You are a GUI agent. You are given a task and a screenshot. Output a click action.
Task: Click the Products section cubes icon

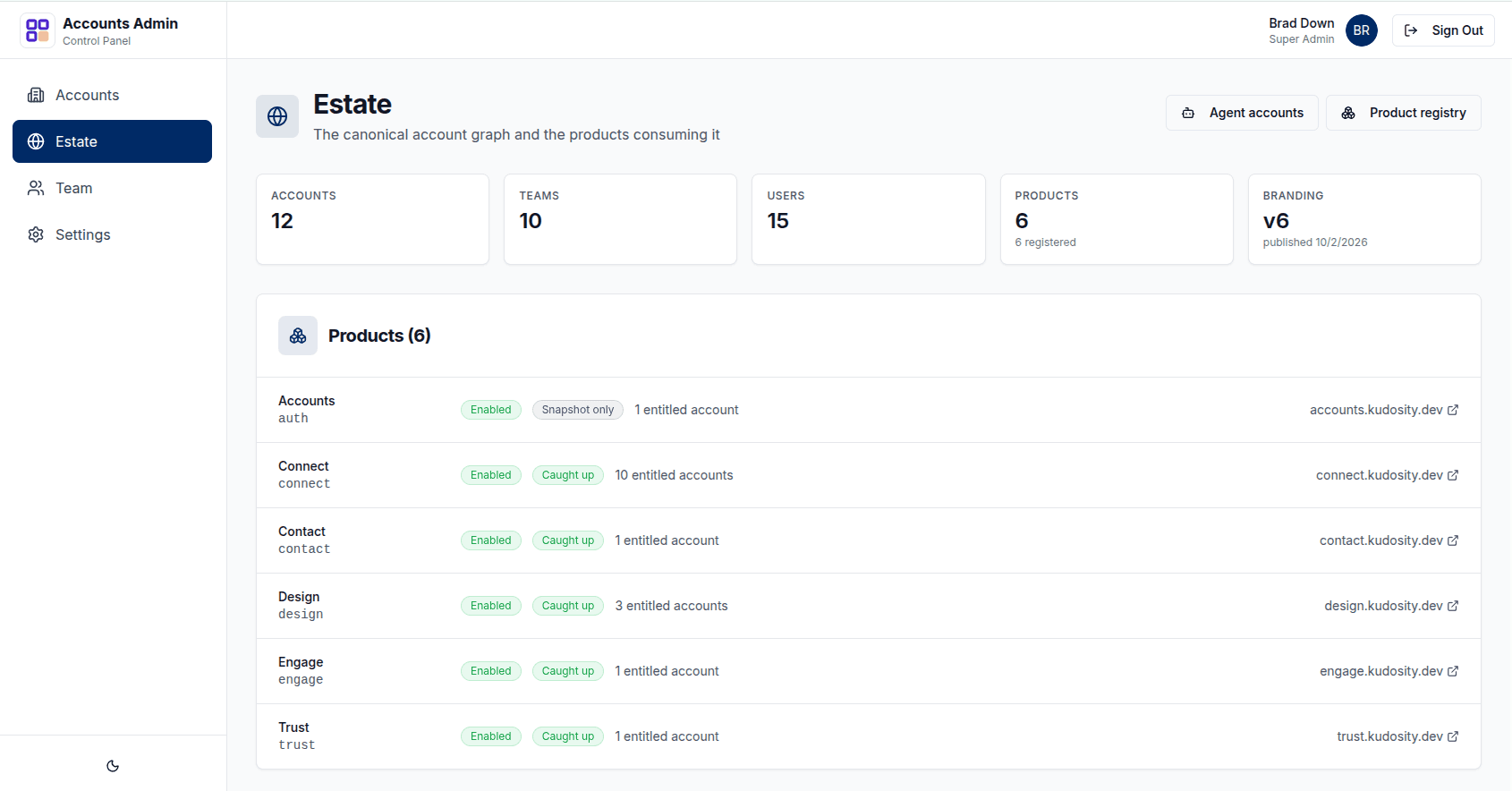point(298,336)
